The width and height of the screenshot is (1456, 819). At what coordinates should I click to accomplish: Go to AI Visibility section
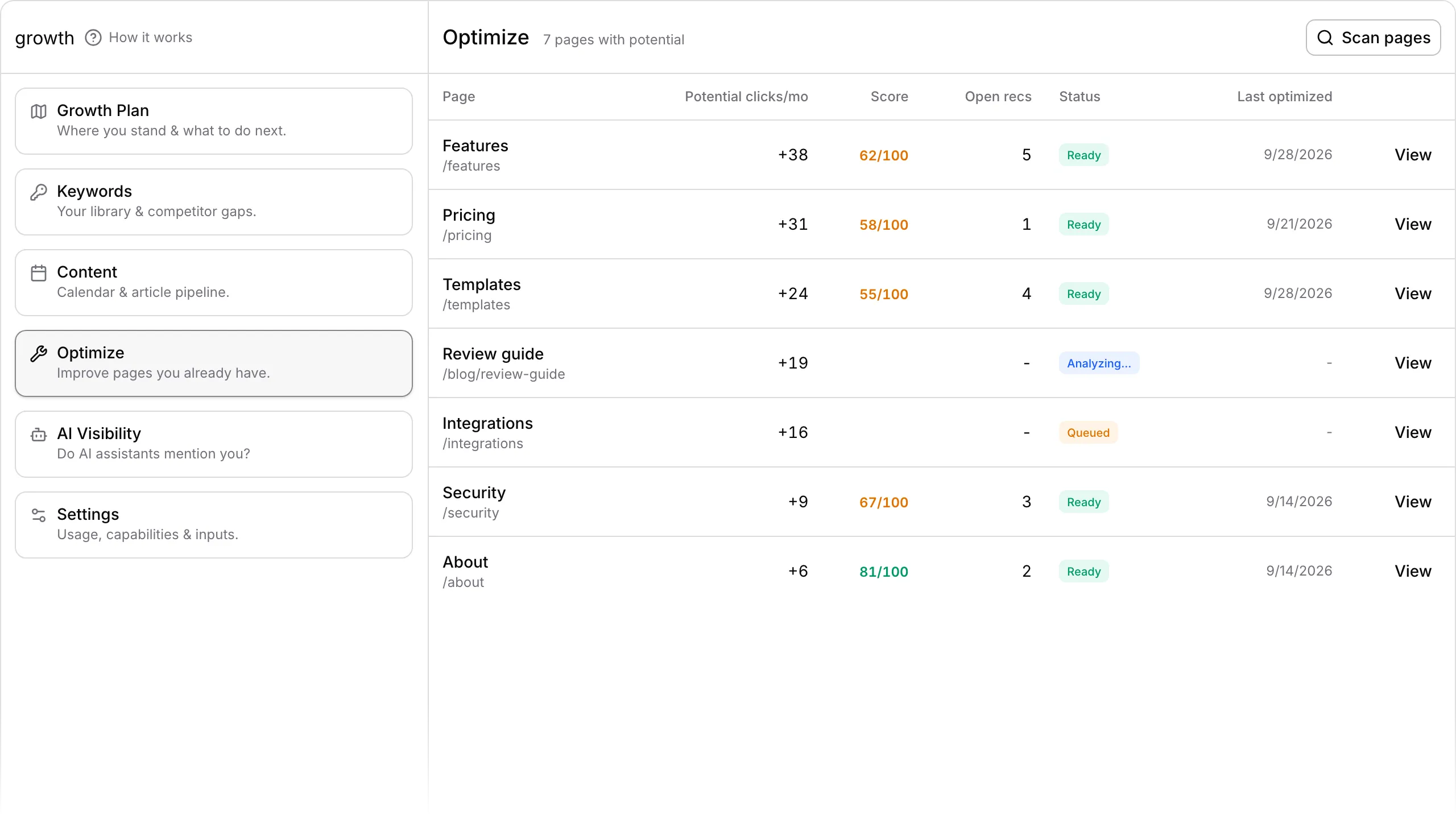[214, 444]
